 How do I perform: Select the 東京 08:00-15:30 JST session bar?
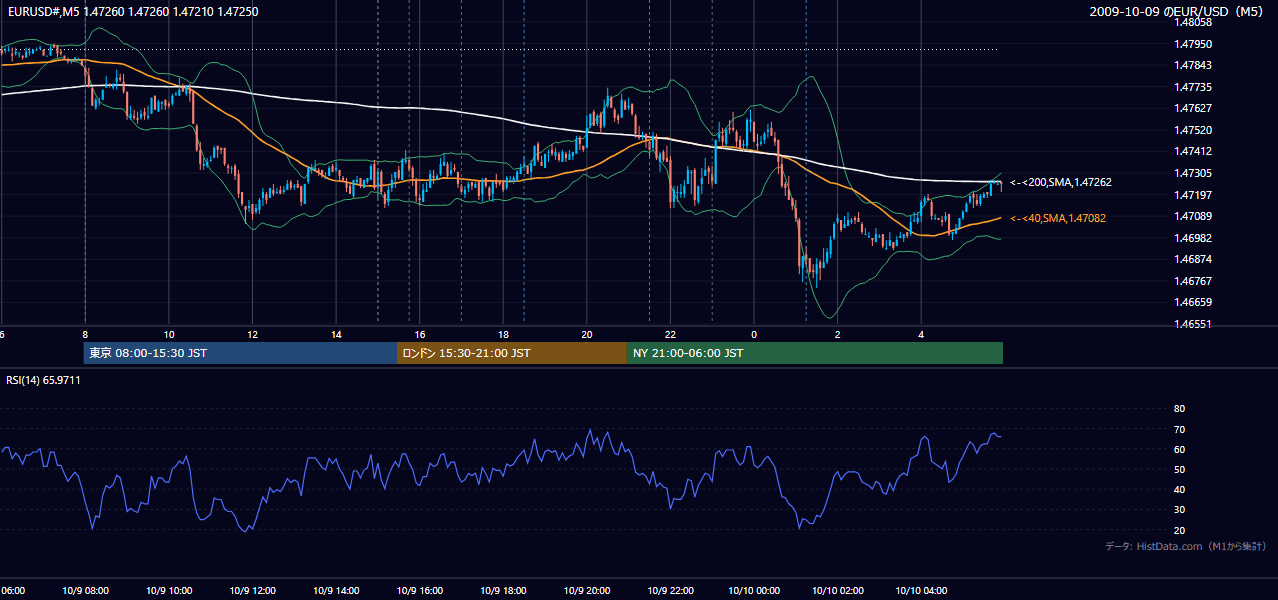(240, 353)
